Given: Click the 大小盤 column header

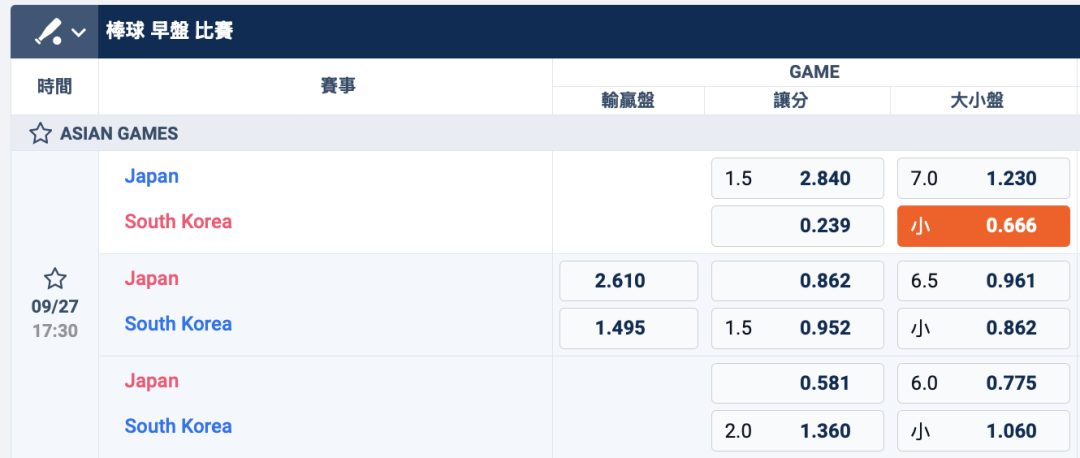Looking at the screenshot, I should click(x=977, y=101).
